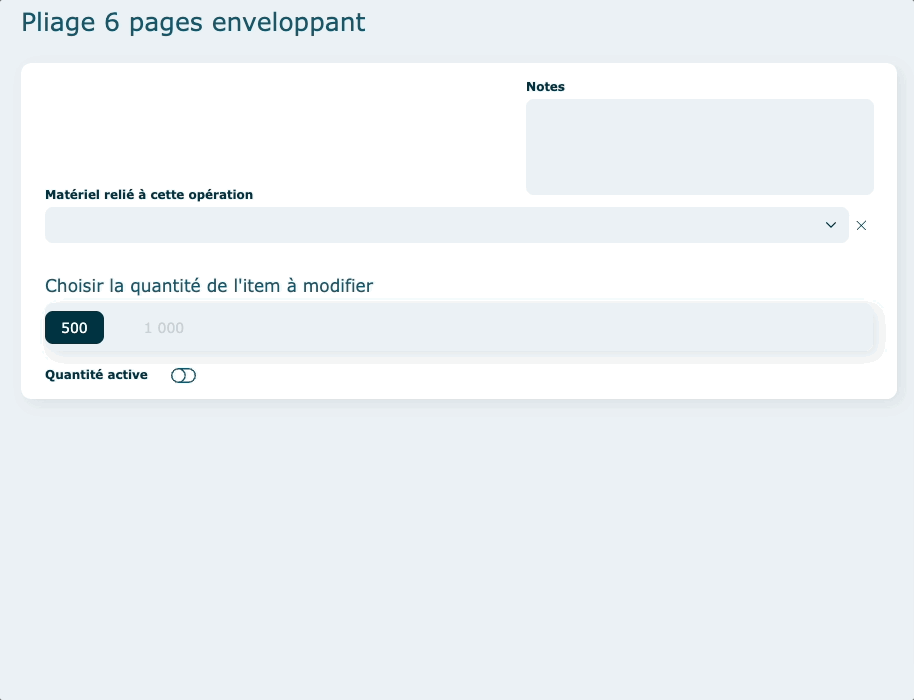Select the 500 quantity tab
Image resolution: width=914 pixels, height=700 pixels.
[x=74, y=328]
